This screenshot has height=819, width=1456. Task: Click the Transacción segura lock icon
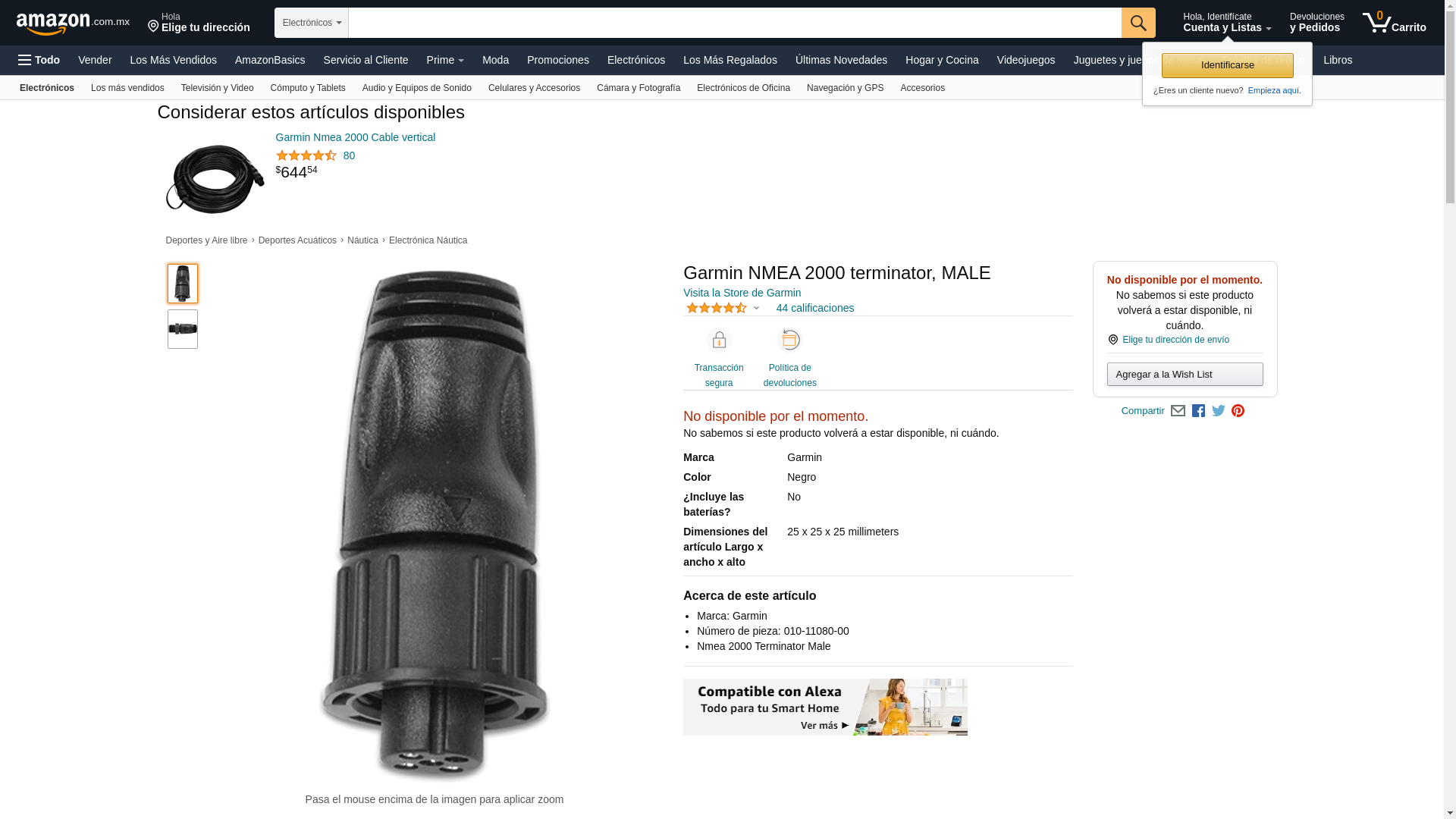click(719, 340)
